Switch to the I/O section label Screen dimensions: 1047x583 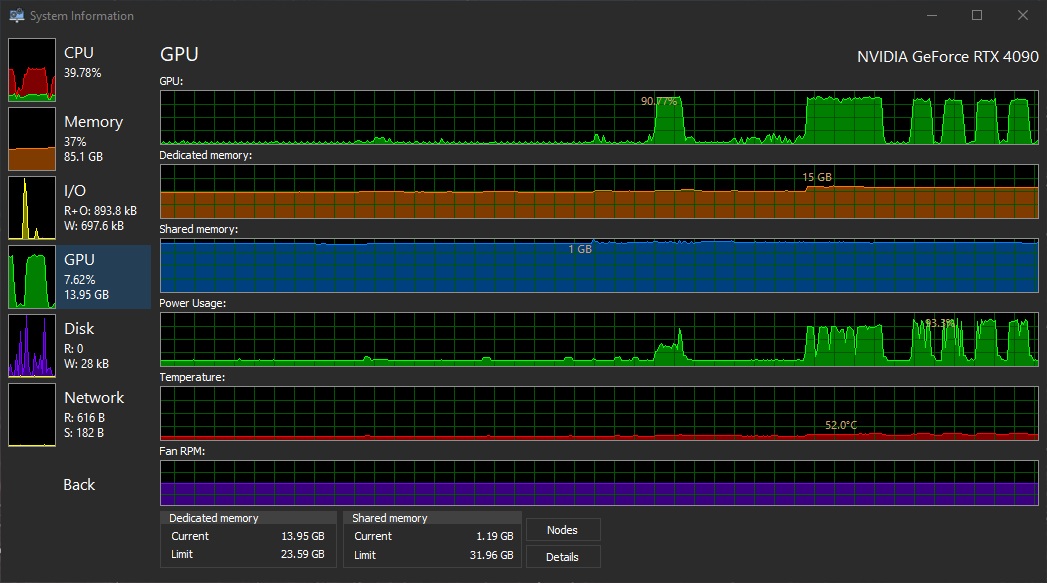[x=75, y=191]
